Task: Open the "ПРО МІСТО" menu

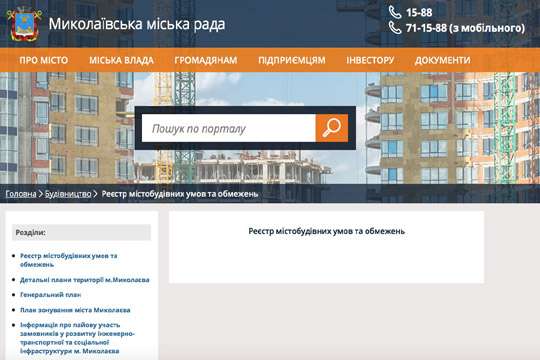Action: [x=44, y=60]
